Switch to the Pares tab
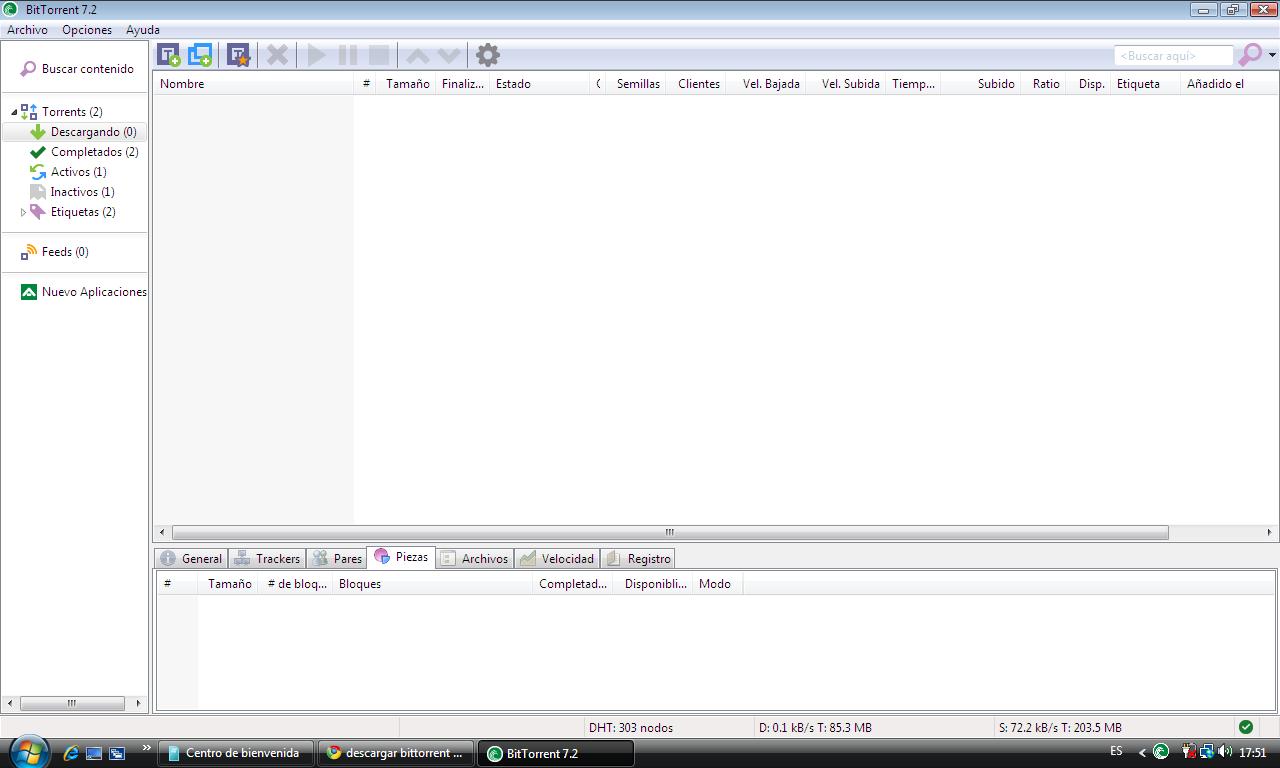Screen dimensions: 1280x768 337,559
